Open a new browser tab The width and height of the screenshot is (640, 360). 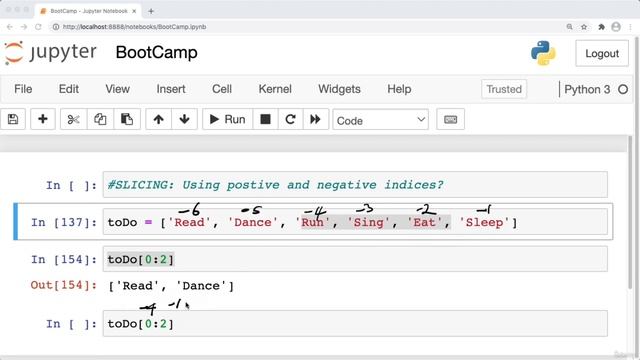pyautogui.click(x=151, y=11)
